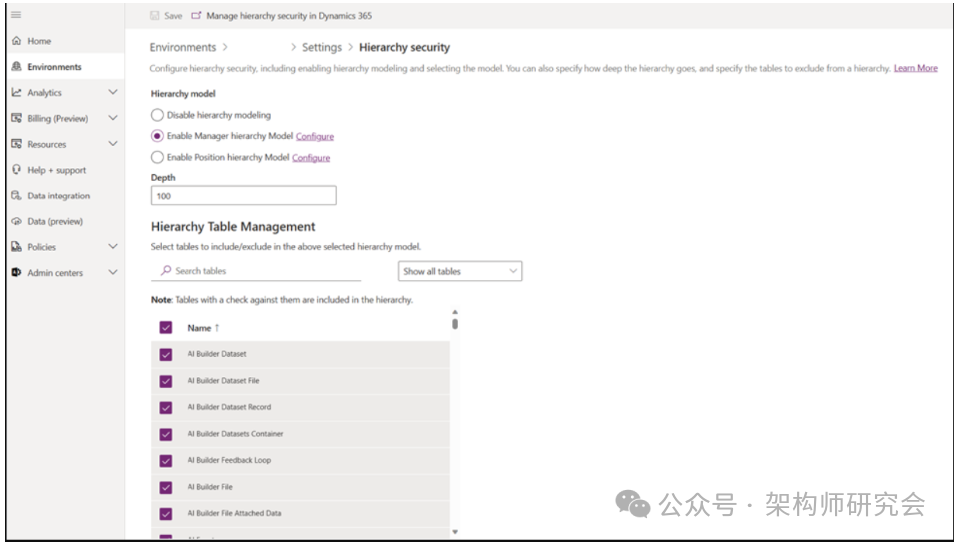956x543 pixels.
Task: Select Disable hierarchy modeling radio button
Action: point(157,115)
